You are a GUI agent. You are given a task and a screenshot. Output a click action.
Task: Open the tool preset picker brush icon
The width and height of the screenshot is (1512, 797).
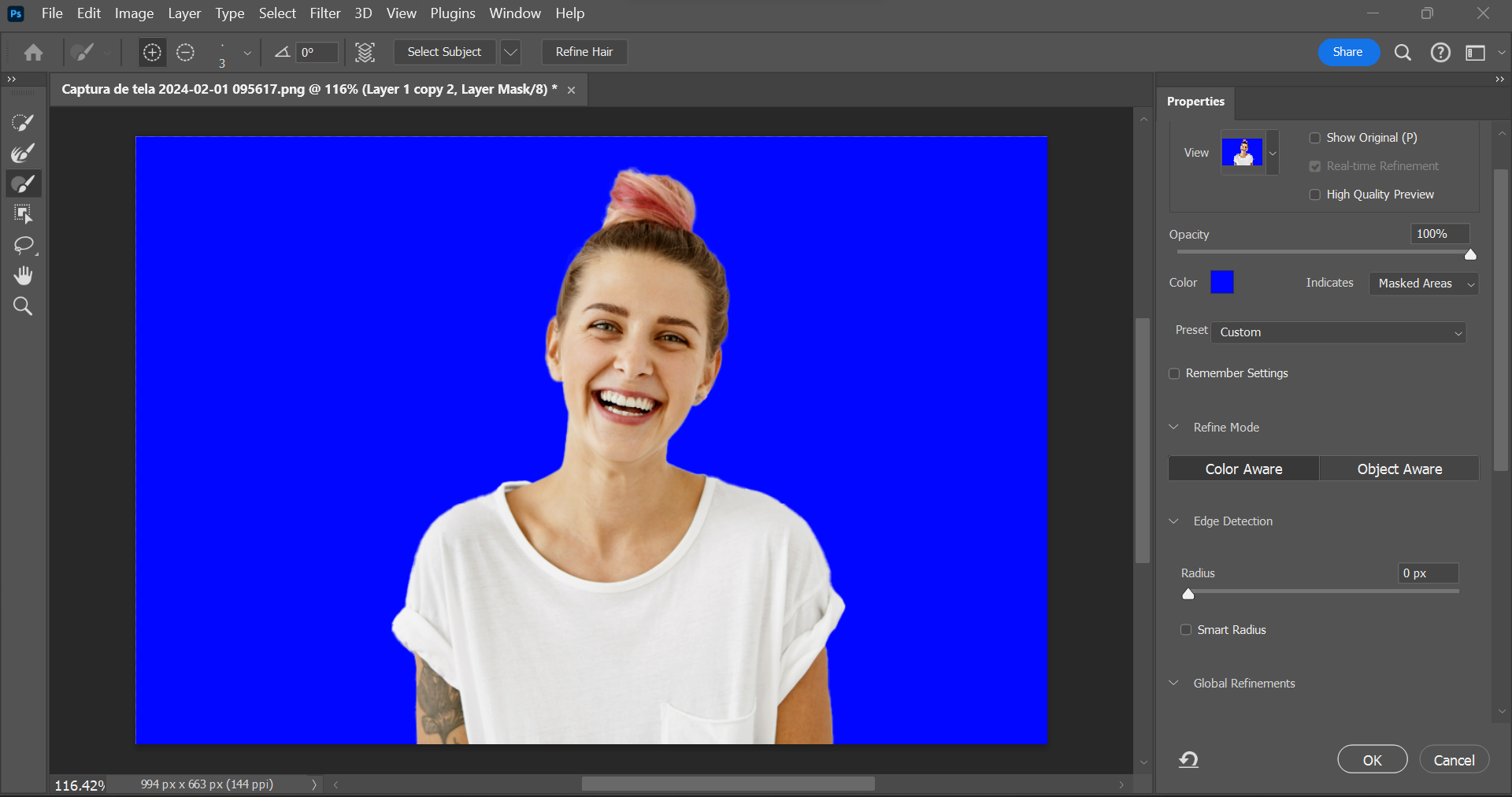coord(83,52)
